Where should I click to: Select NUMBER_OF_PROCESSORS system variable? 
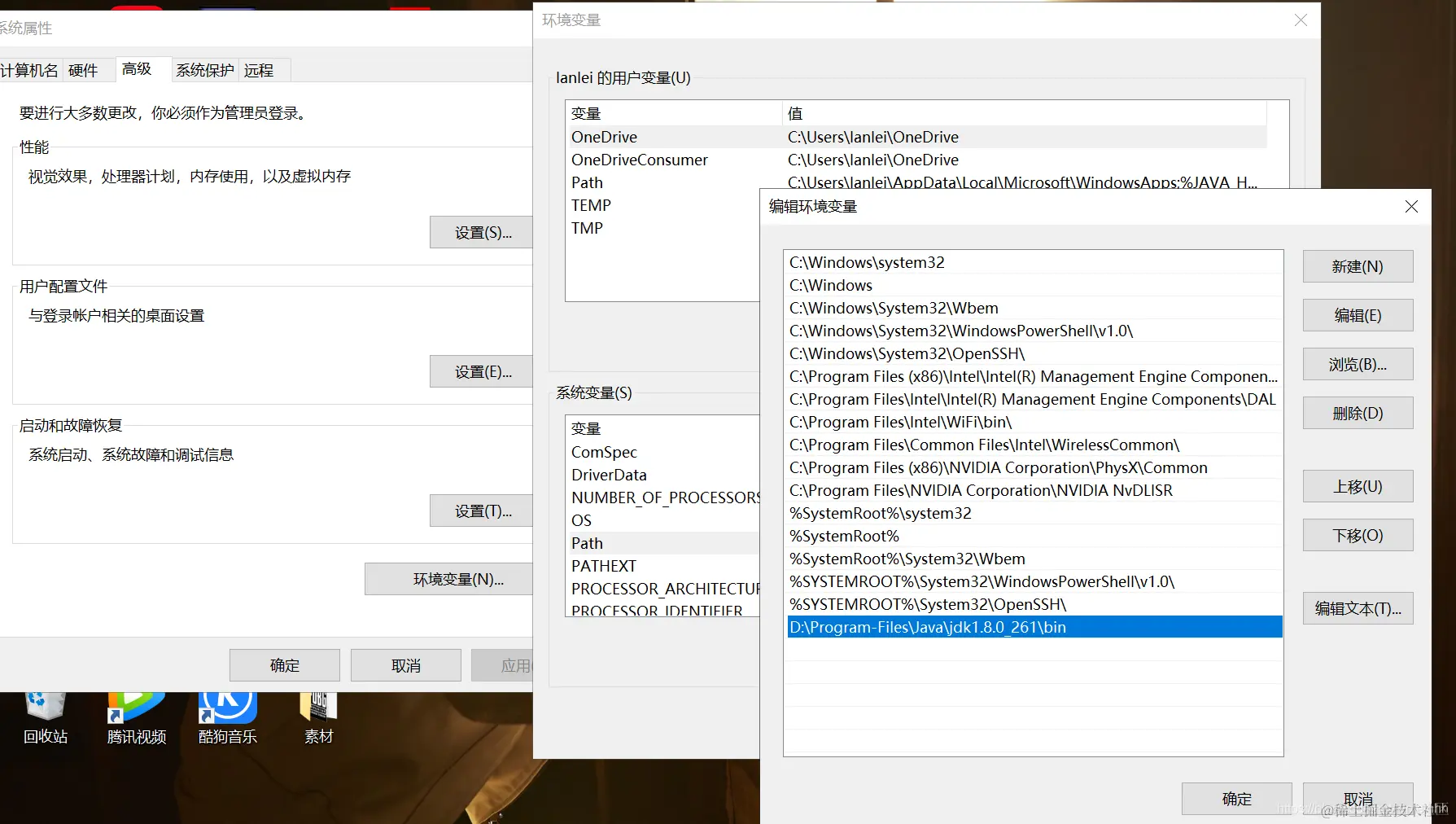click(663, 497)
